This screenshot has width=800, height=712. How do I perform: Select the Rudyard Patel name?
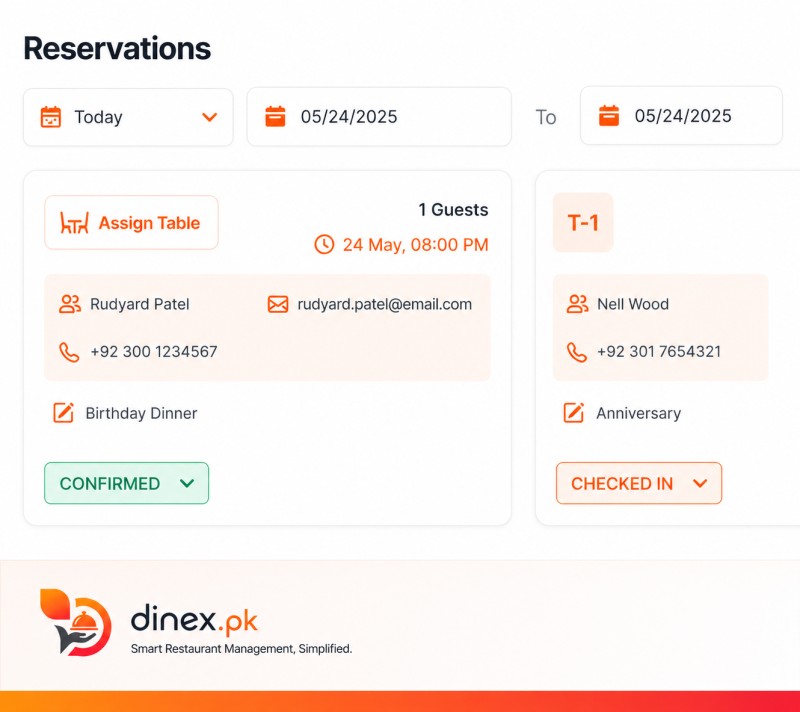coord(140,304)
